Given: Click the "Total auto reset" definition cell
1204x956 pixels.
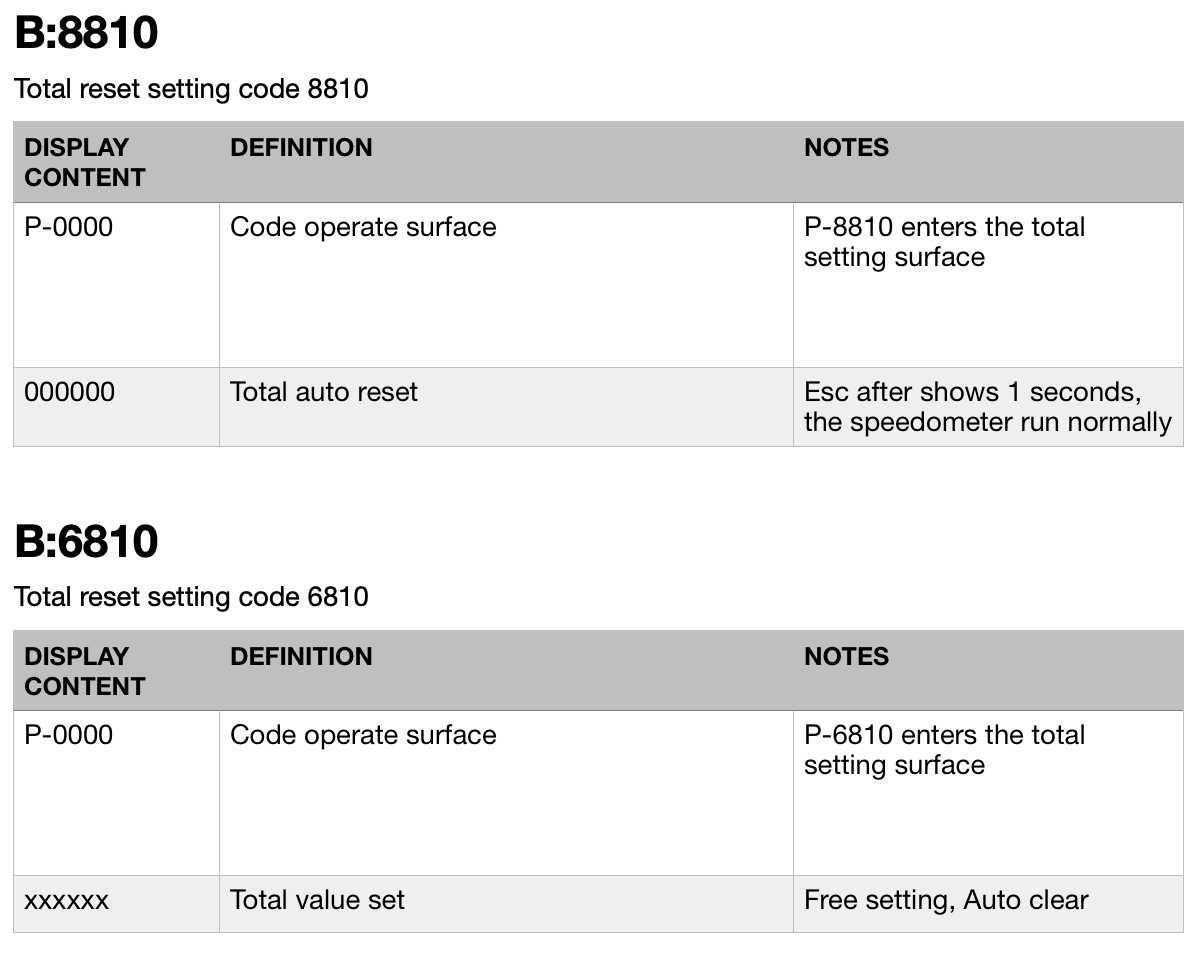Looking at the screenshot, I should pyautogui.click(x=324, y=392).
